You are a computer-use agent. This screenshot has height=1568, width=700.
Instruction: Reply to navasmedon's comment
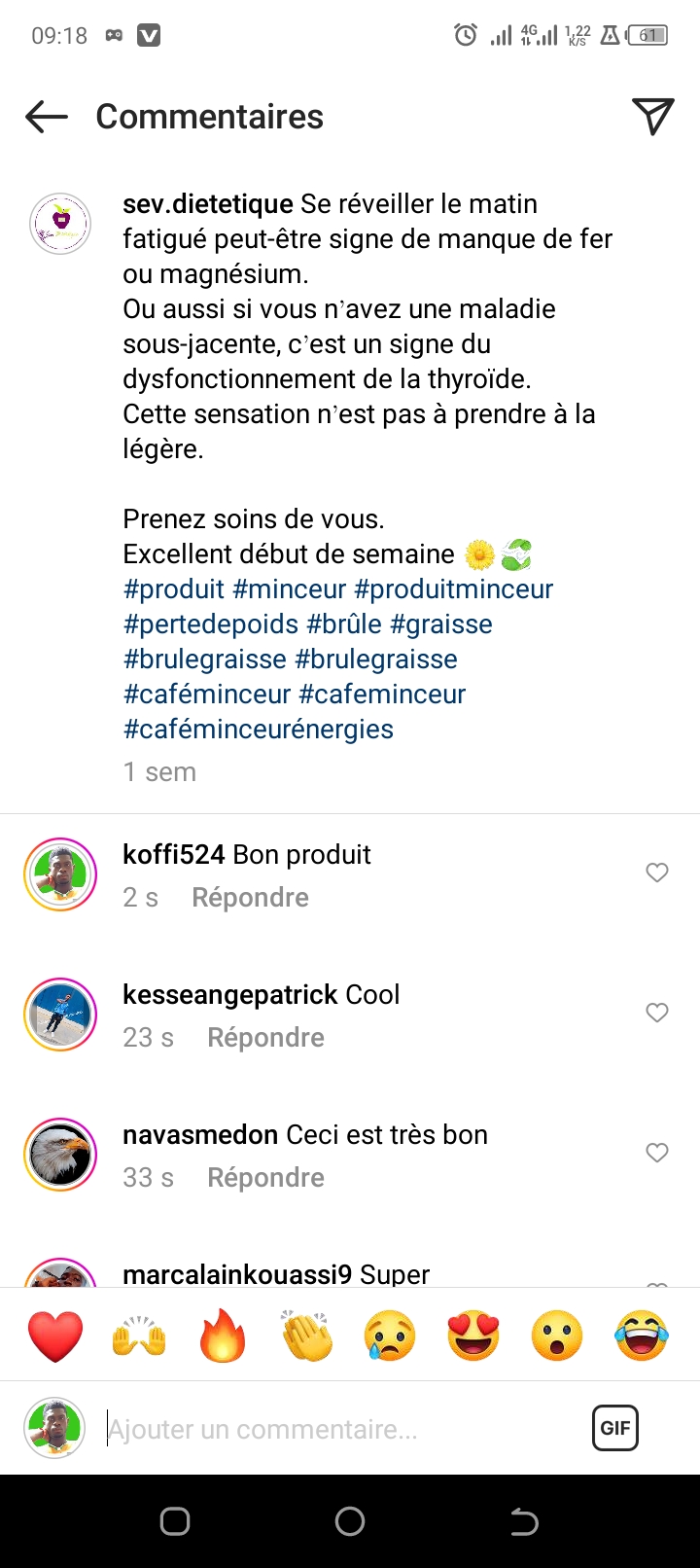[x=265, y=1178]
